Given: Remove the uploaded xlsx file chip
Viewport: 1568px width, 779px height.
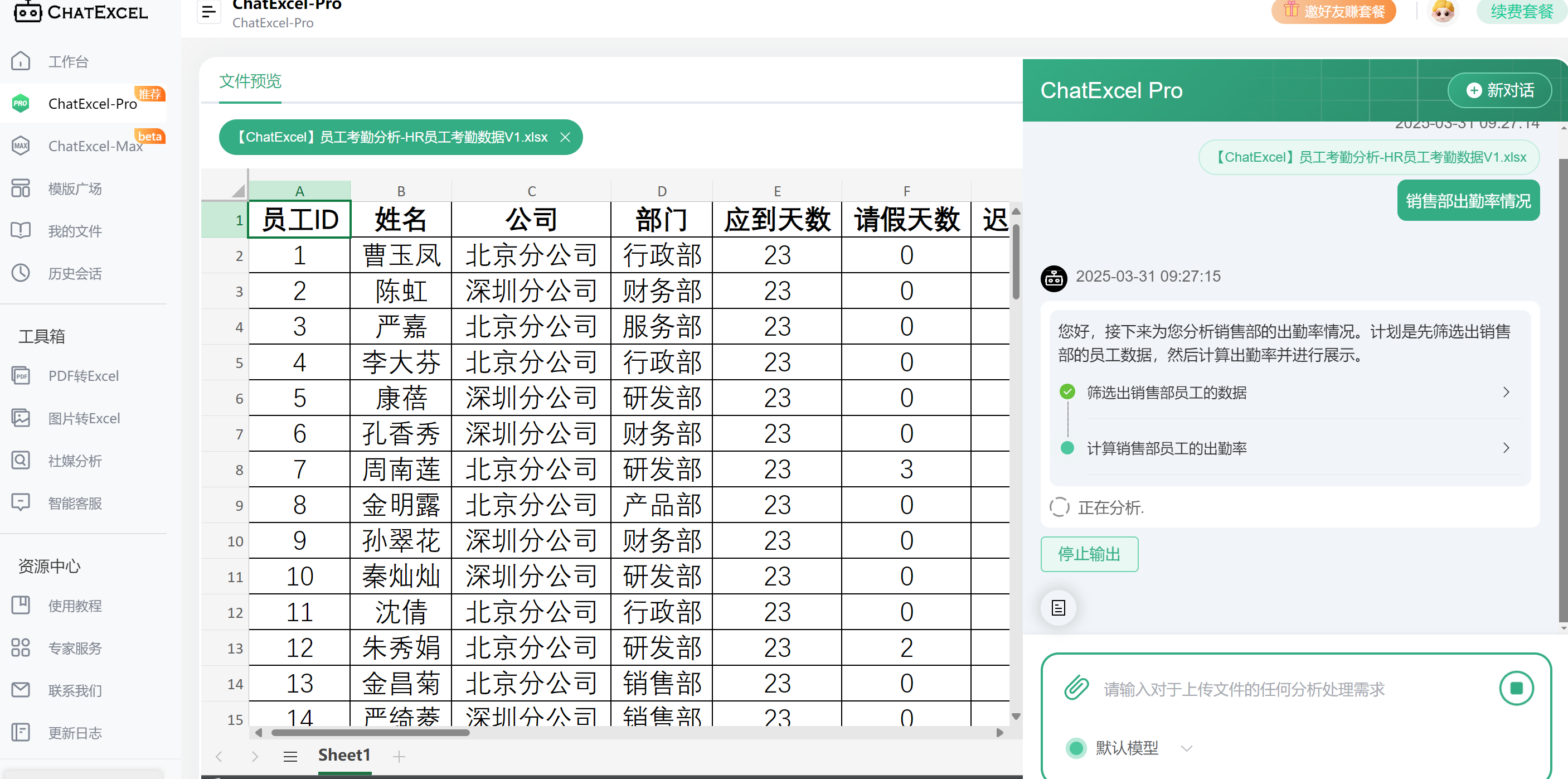Looking at the screenshot, I should [x=565, y=138].
